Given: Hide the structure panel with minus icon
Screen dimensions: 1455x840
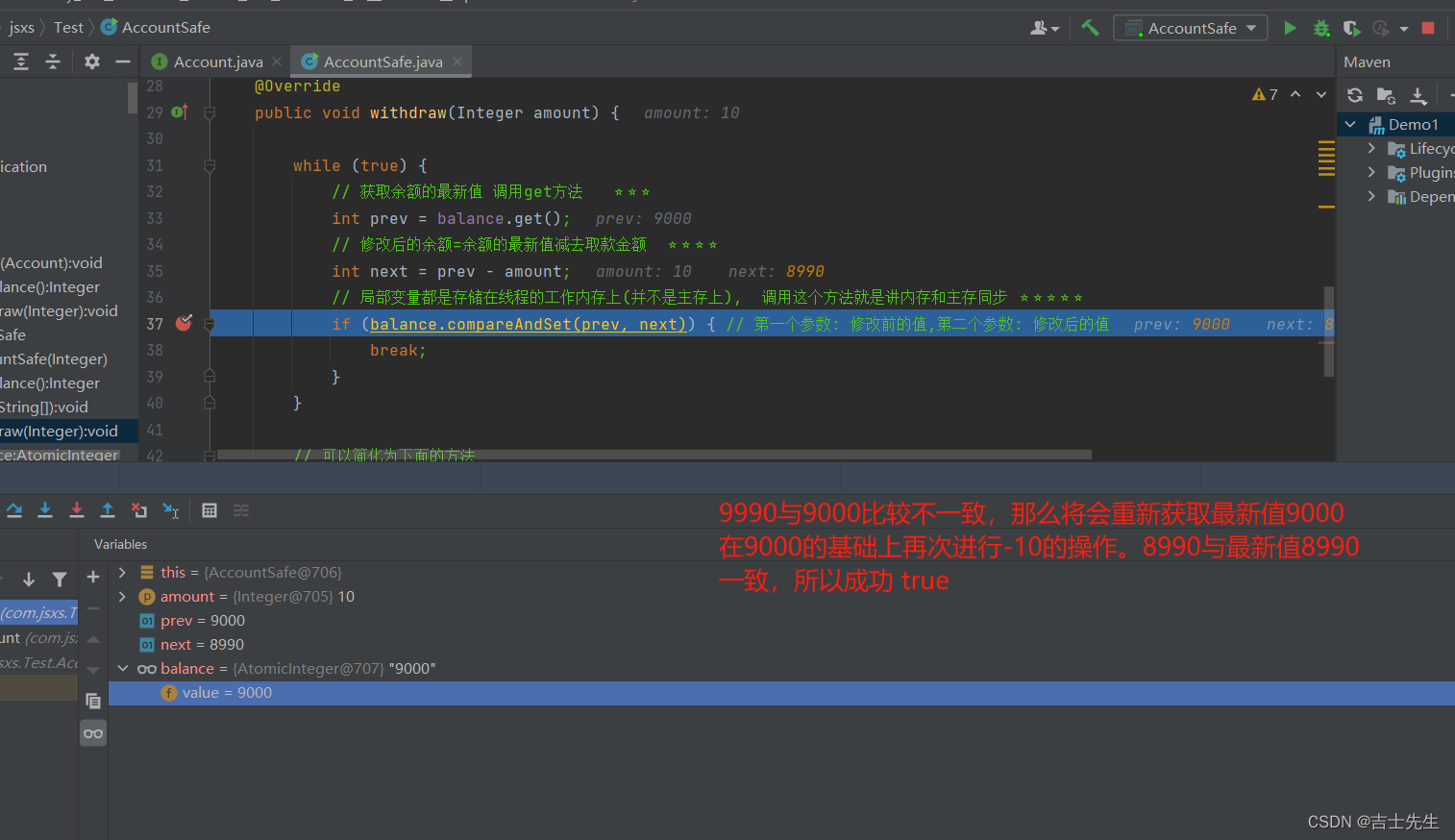Looking at the screenshot, I should [x=123, y=62].
